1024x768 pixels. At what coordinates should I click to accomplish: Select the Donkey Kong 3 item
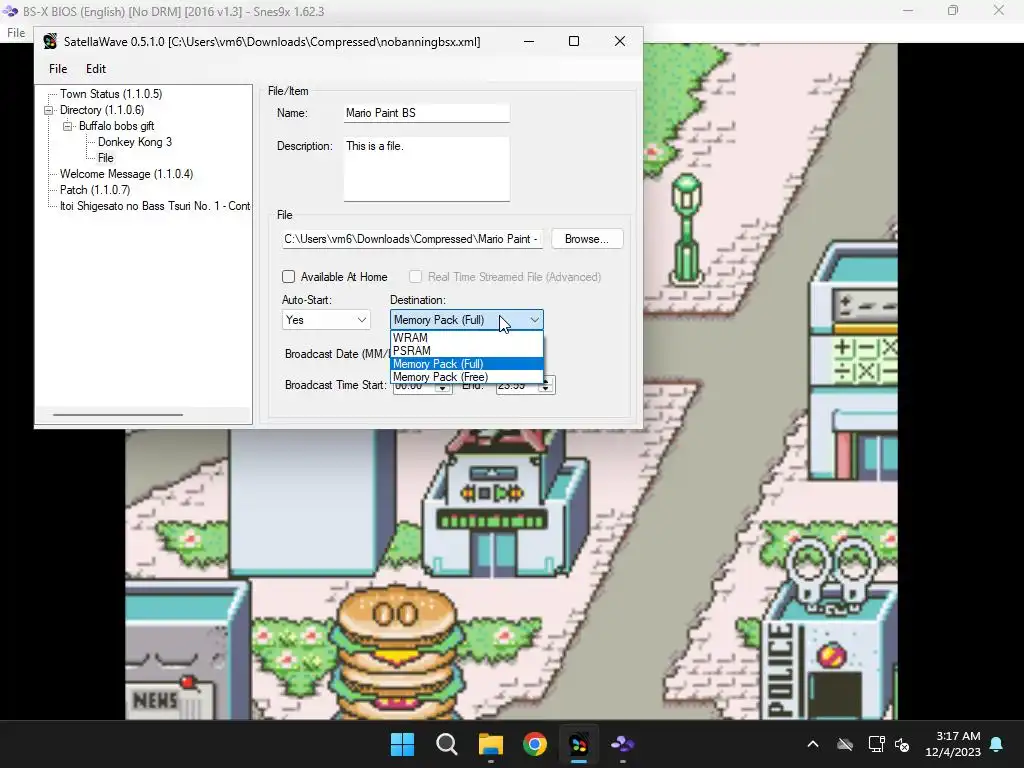pos(135,142)
